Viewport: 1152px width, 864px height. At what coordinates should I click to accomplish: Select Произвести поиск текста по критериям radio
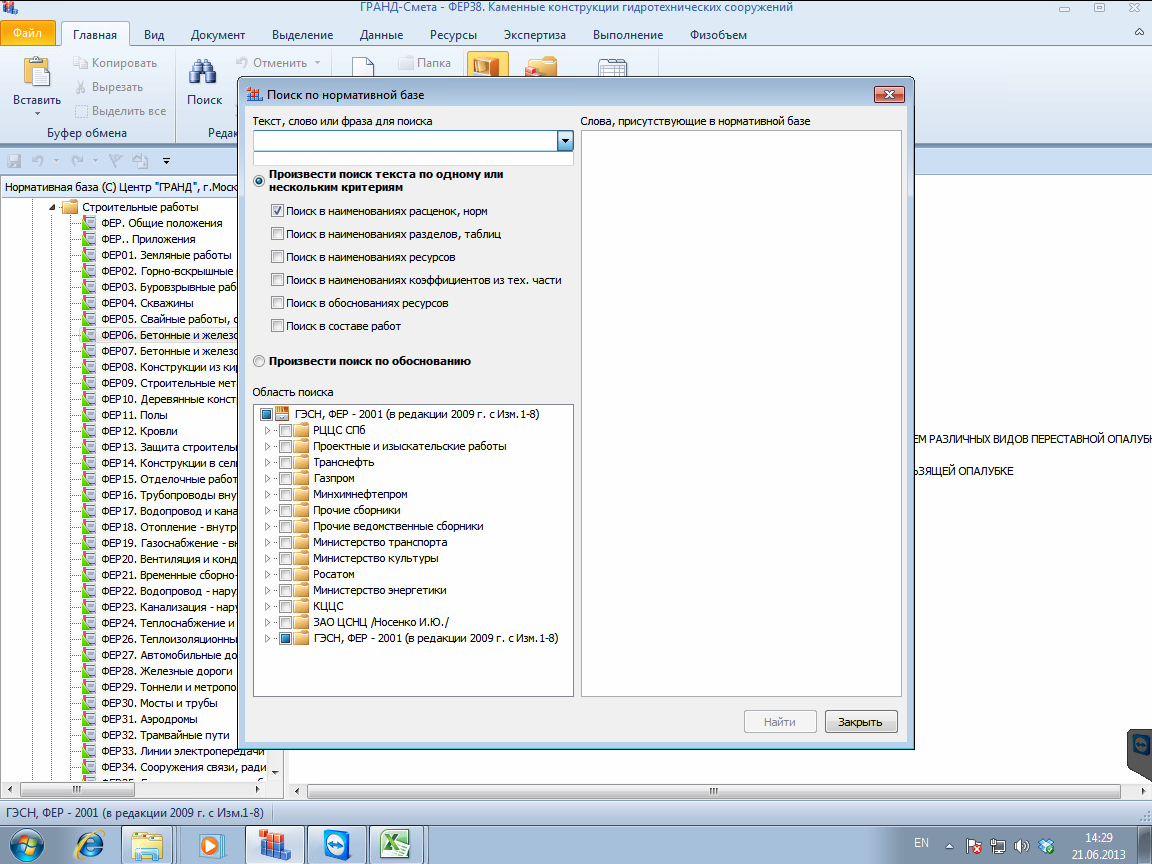pos(259,181)
